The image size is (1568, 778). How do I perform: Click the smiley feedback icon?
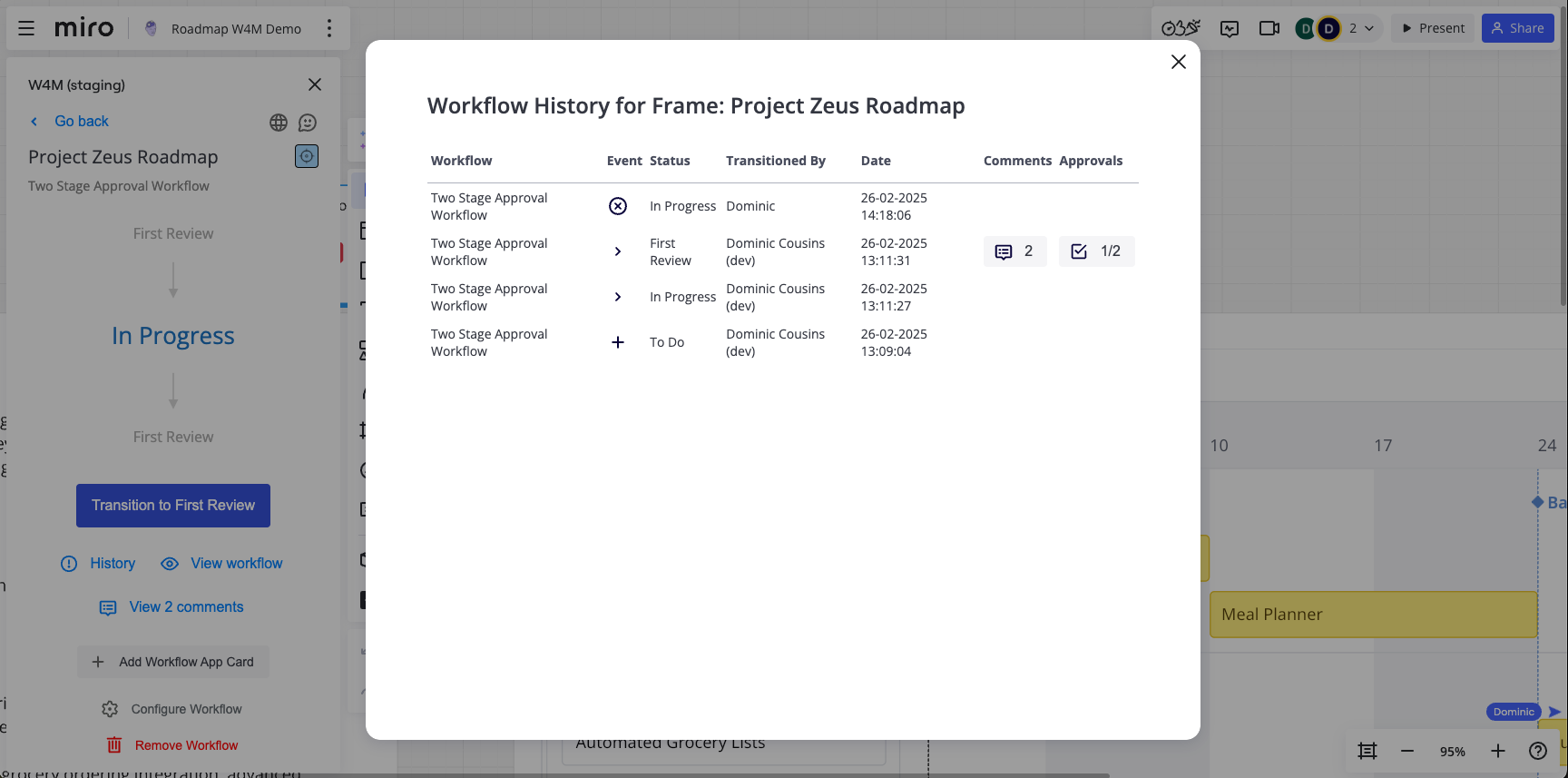(308, 123)
